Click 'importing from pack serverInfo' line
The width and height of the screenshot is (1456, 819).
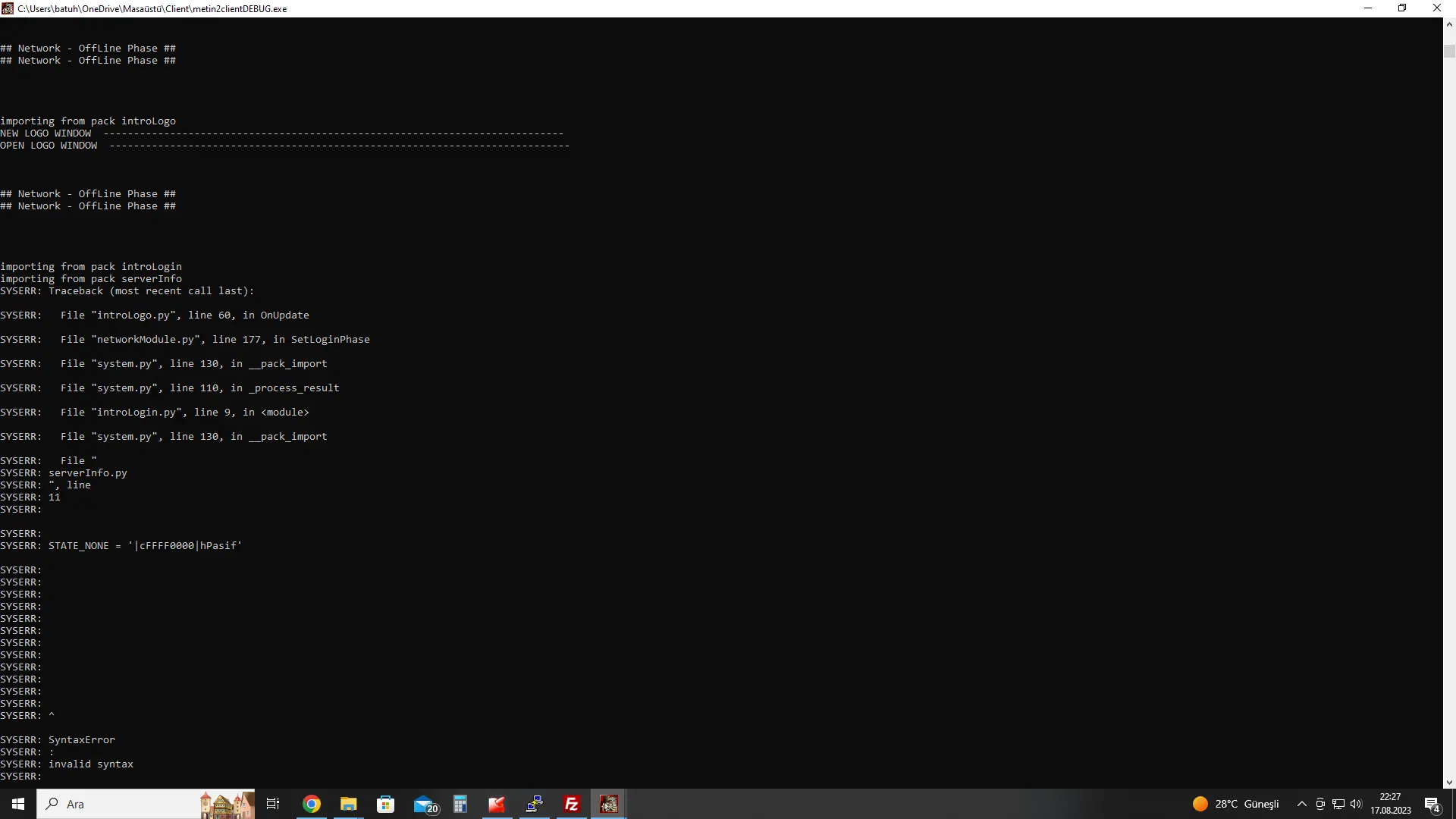[91, 279]
